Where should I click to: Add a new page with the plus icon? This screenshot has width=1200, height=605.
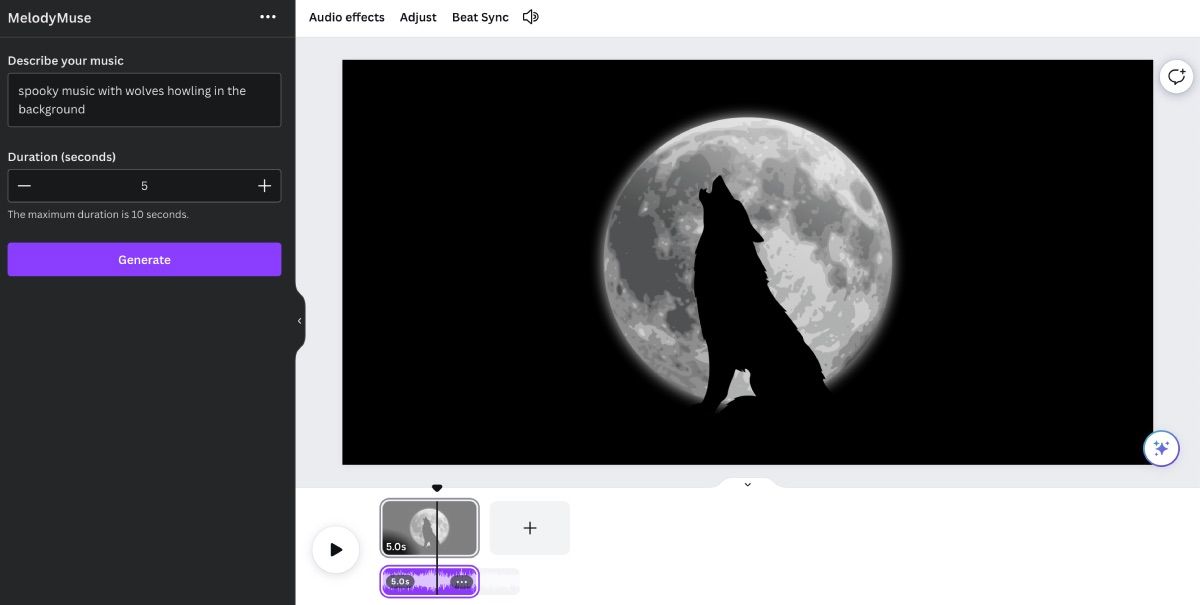coord(530,527)
